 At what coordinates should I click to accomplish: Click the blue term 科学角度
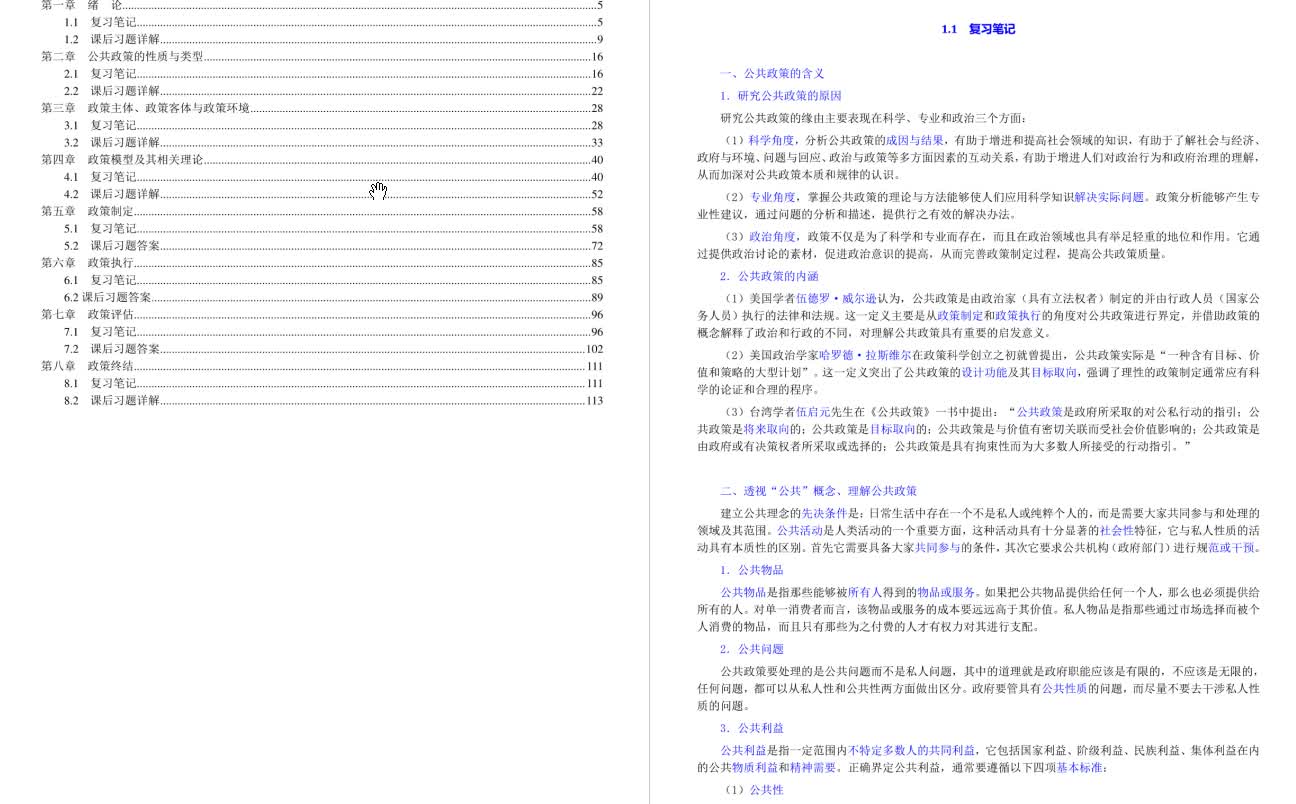(x=771, y=141)
